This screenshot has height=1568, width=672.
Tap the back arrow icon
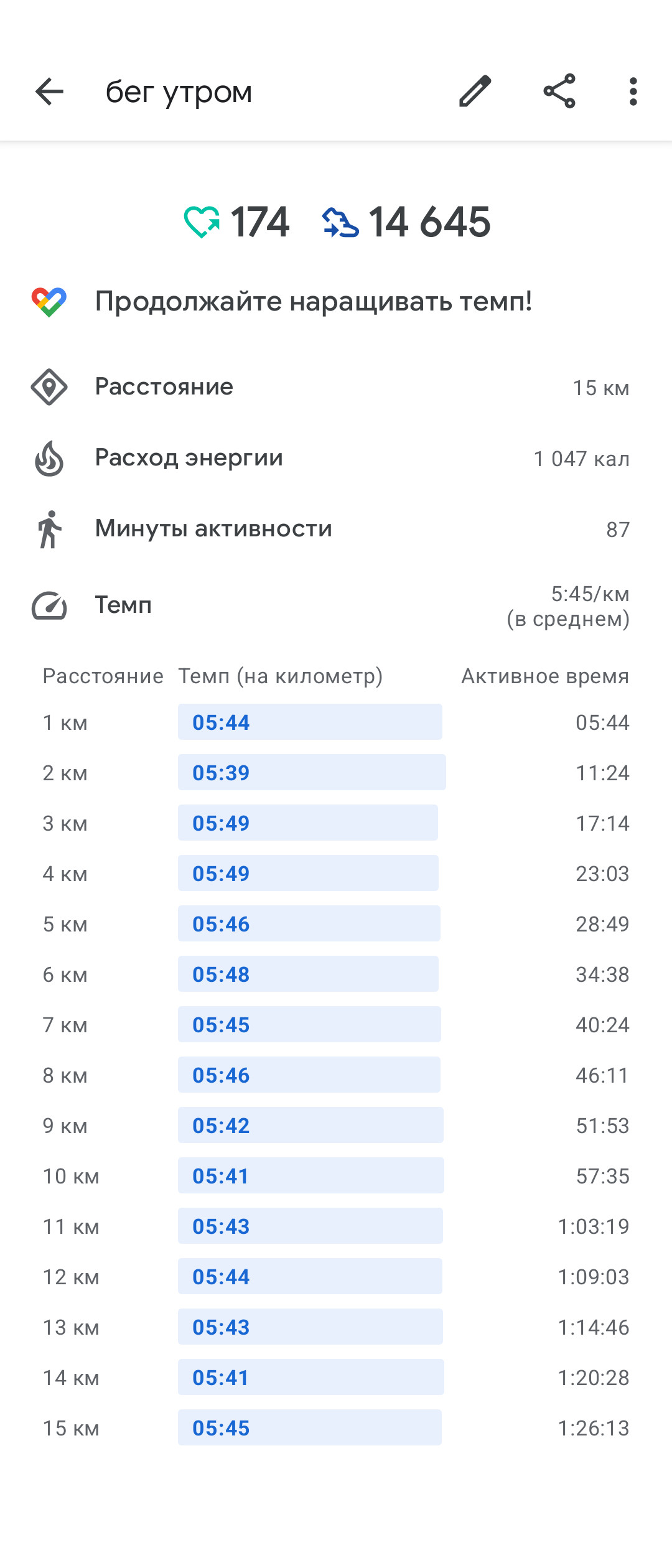click(49, 92)
